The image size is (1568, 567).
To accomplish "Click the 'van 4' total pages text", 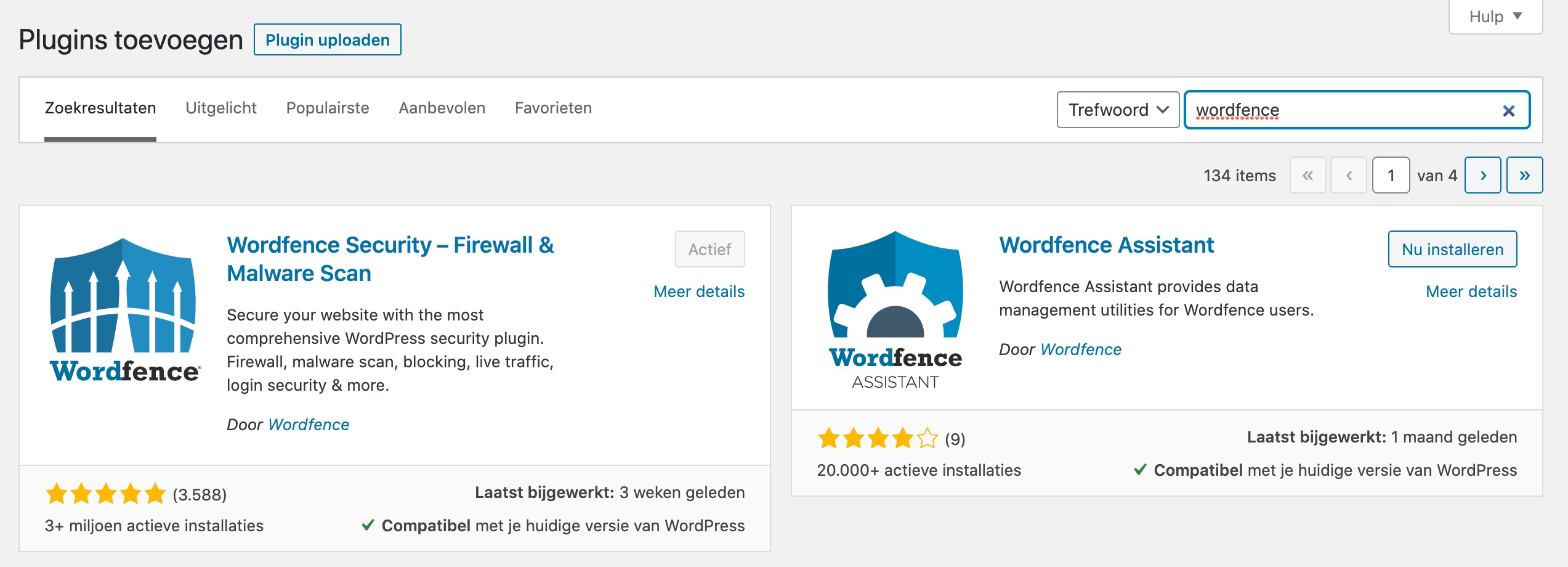I will [1437, 176].
